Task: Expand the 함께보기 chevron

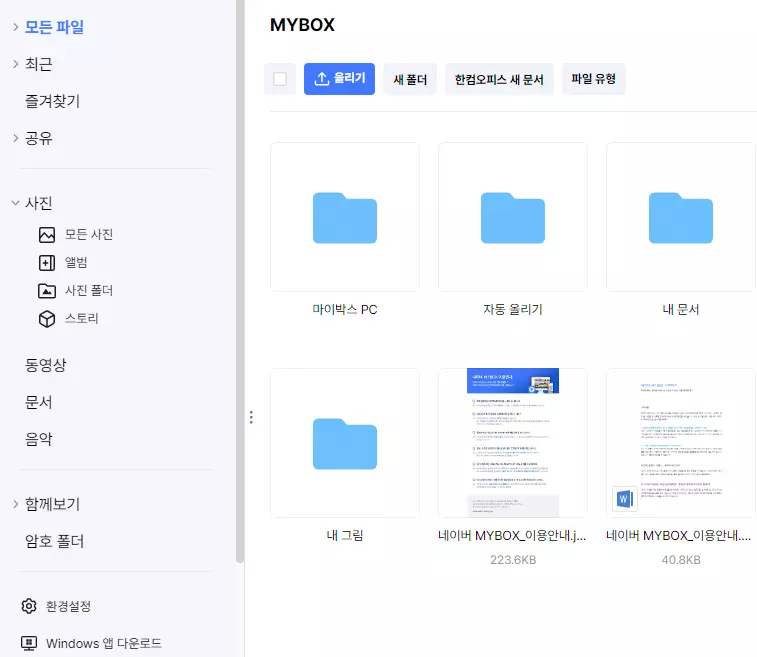Action: pos(16,504)
